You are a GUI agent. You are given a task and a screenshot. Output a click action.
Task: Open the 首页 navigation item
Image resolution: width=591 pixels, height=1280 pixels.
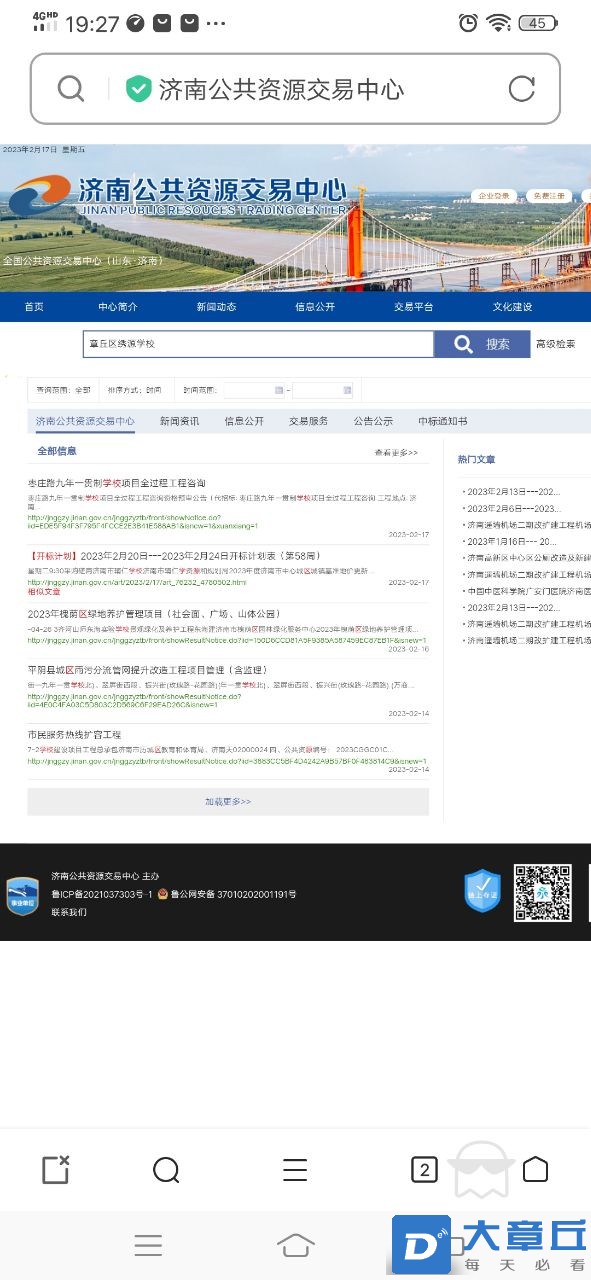pyautogui.click(x=34, y=307)
